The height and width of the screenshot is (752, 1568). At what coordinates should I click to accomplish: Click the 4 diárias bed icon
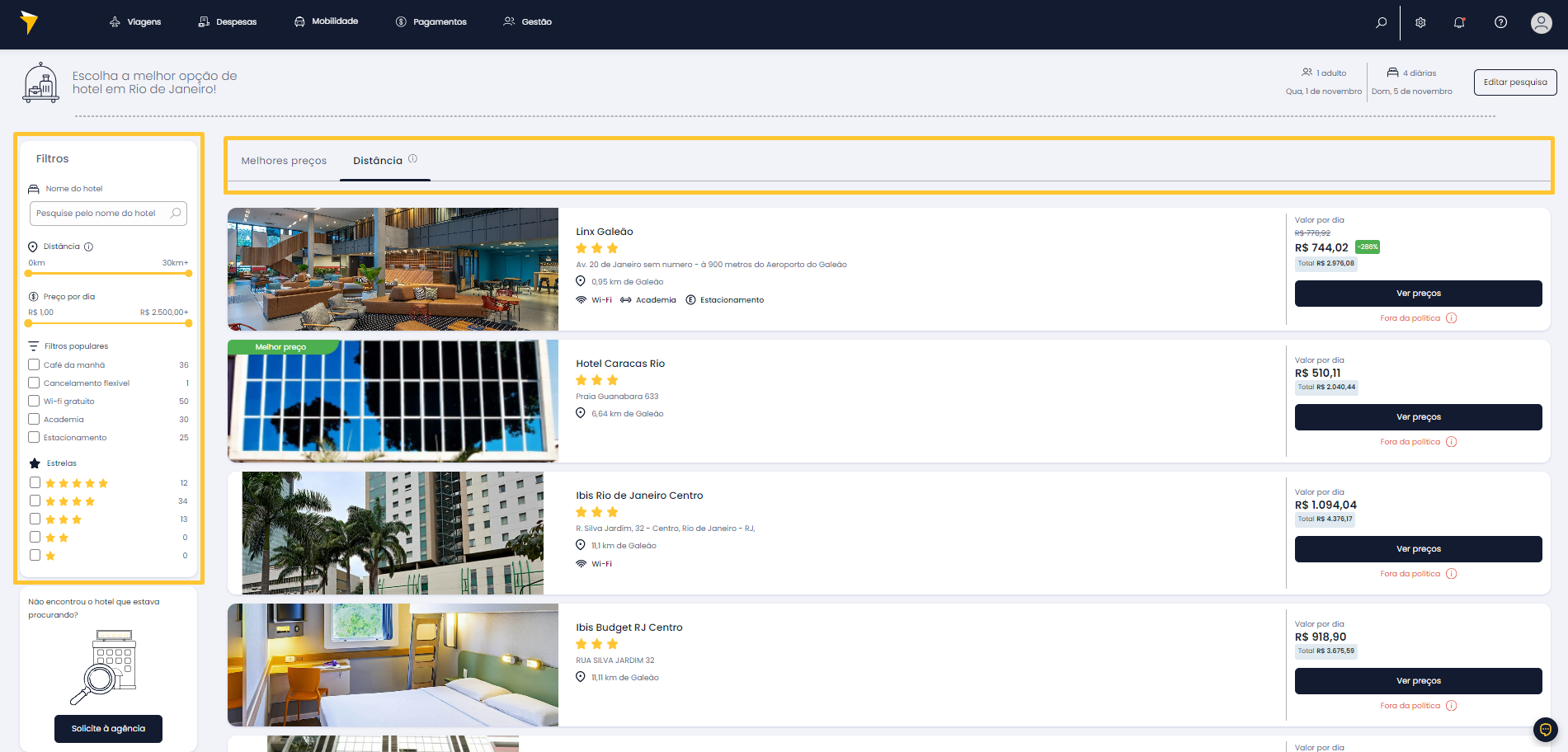[1392, 73]
